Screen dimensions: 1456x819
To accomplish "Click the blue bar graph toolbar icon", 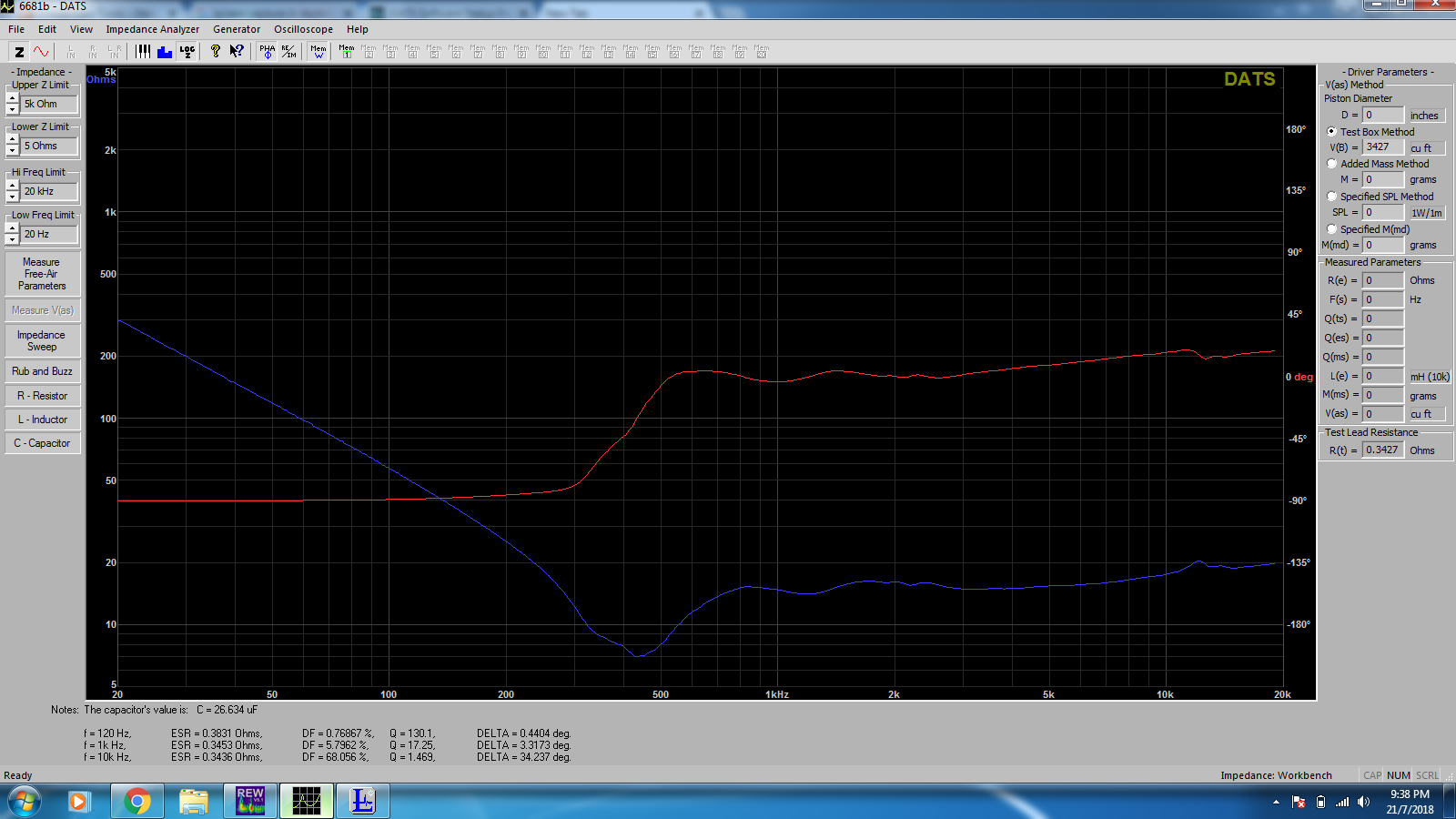I will coord(165,52).
